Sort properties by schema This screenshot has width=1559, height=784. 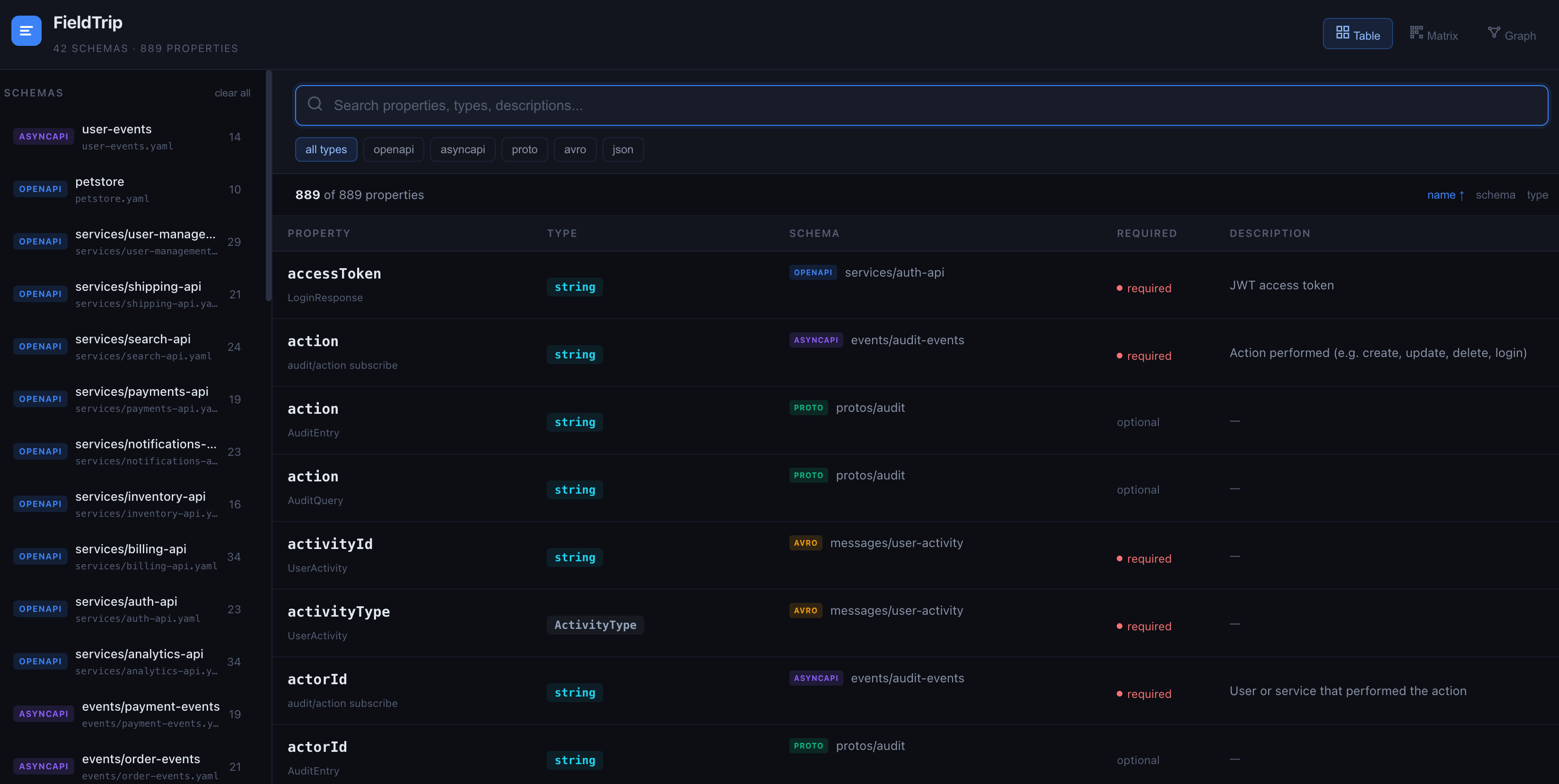click(1495, 195)
